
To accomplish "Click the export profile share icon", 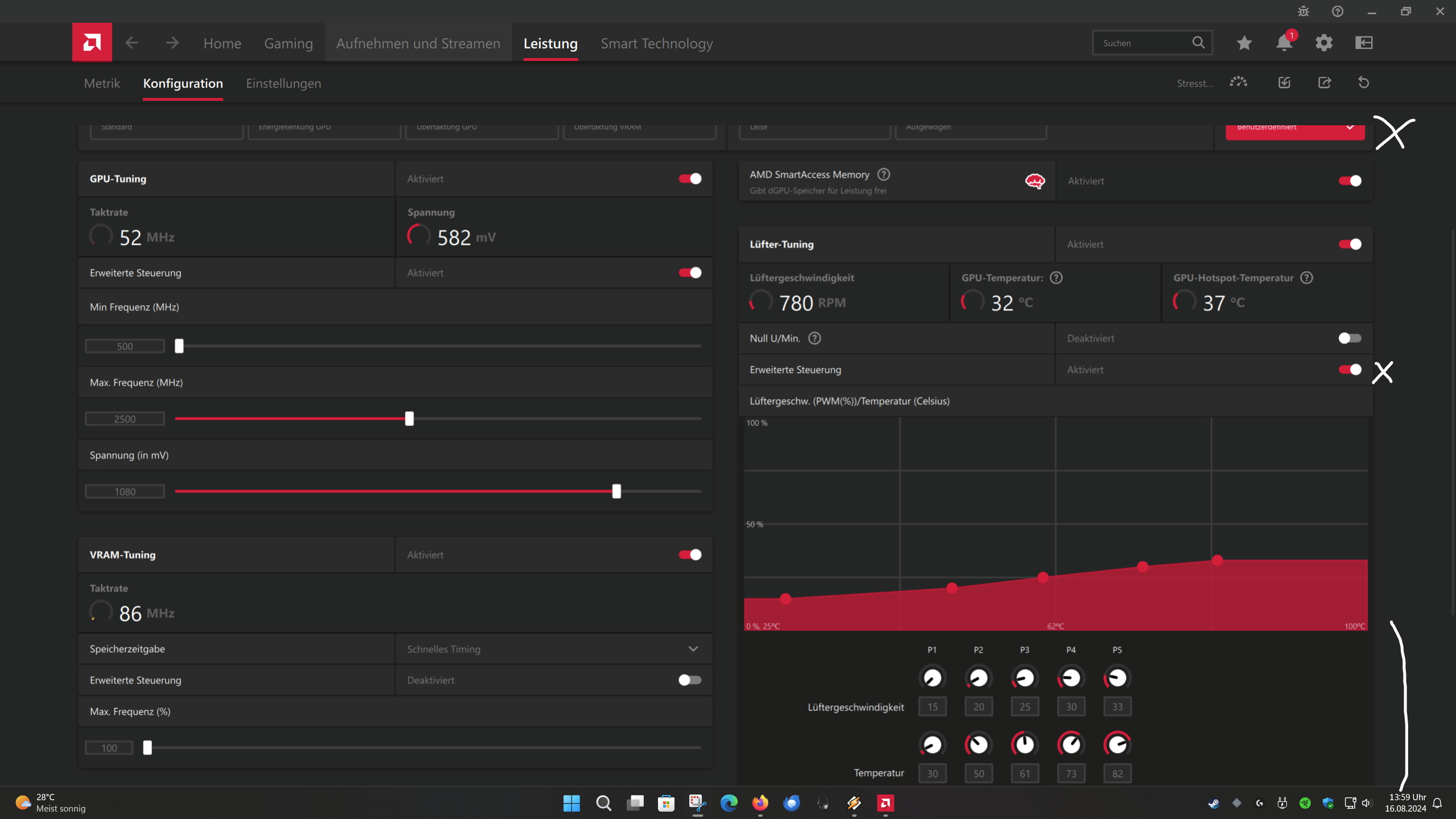I will click(x=1325, y=83).
